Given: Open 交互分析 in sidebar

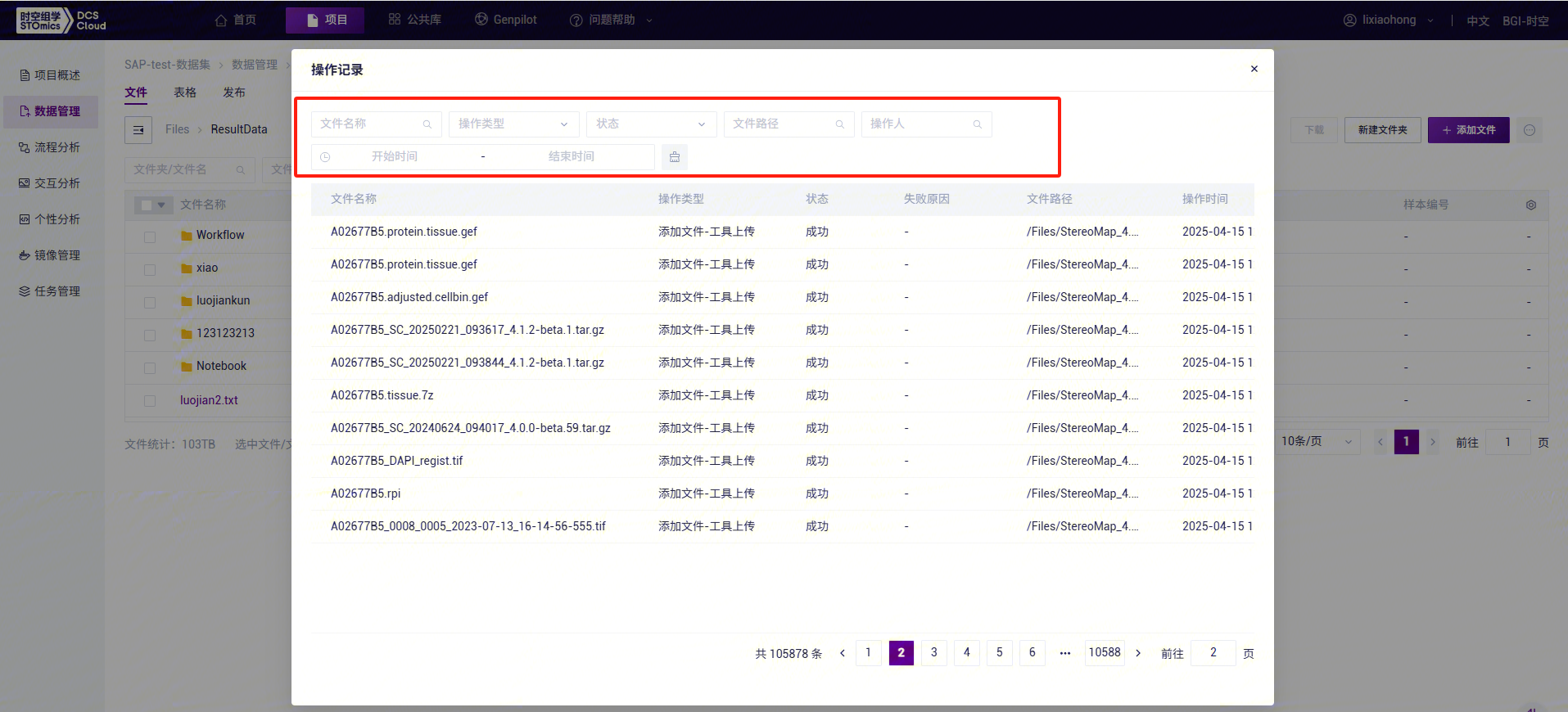Looking at the screenshot, I should pos(51,183).
